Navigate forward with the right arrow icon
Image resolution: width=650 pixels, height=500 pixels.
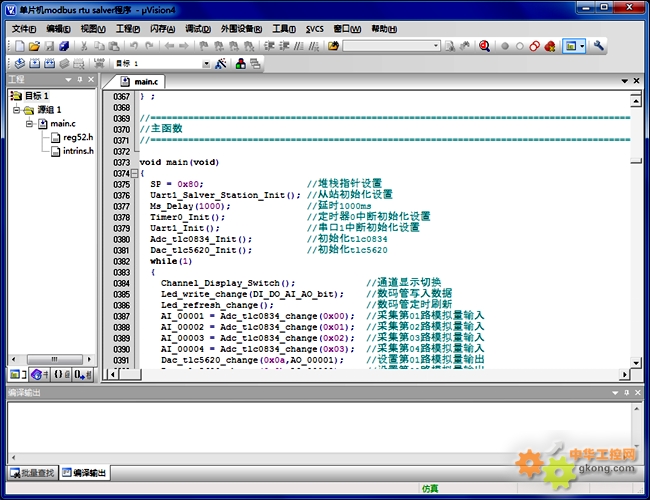184,46
